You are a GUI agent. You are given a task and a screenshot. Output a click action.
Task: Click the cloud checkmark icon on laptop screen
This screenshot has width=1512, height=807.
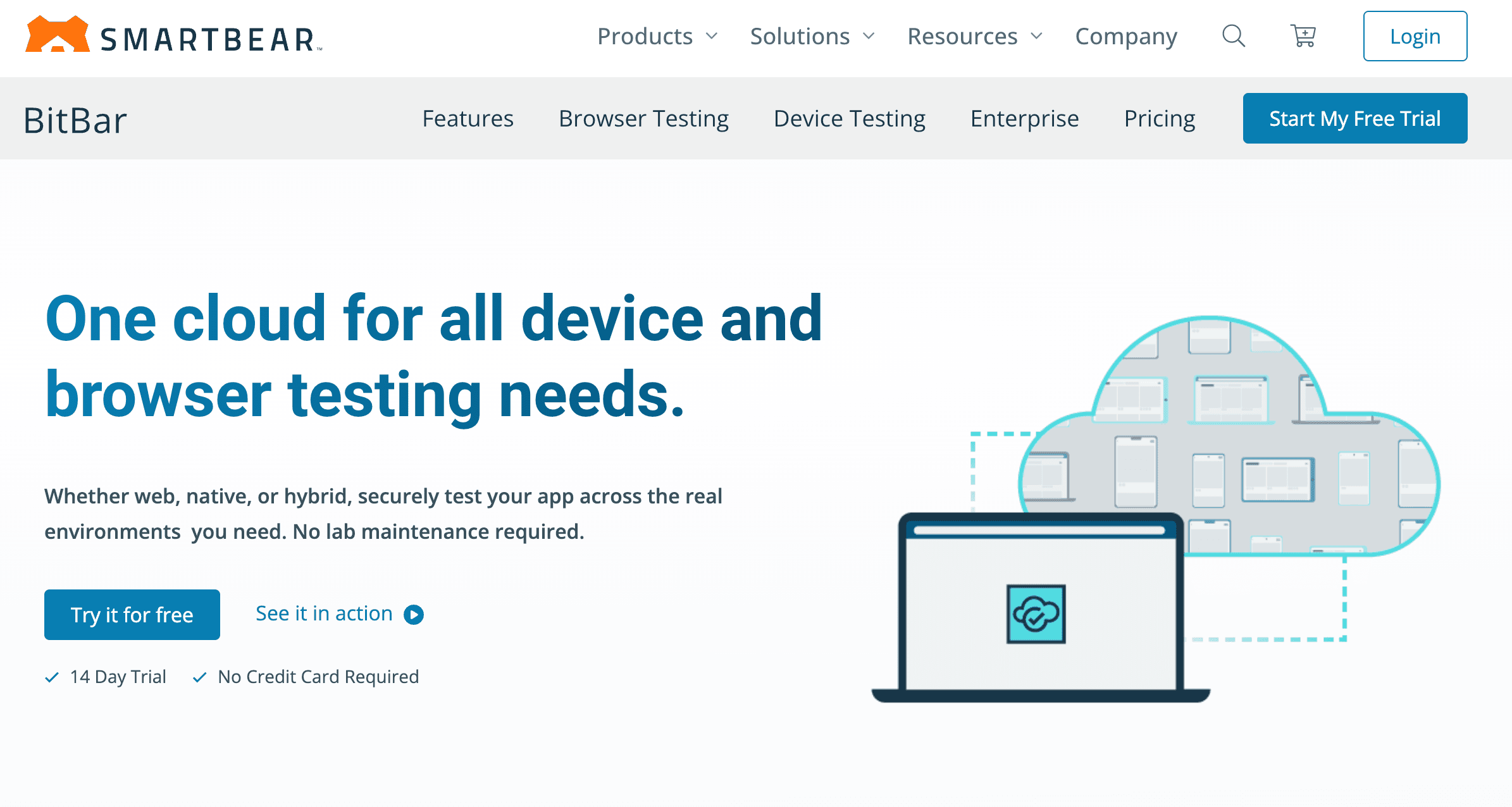[x=1036, y=613]
